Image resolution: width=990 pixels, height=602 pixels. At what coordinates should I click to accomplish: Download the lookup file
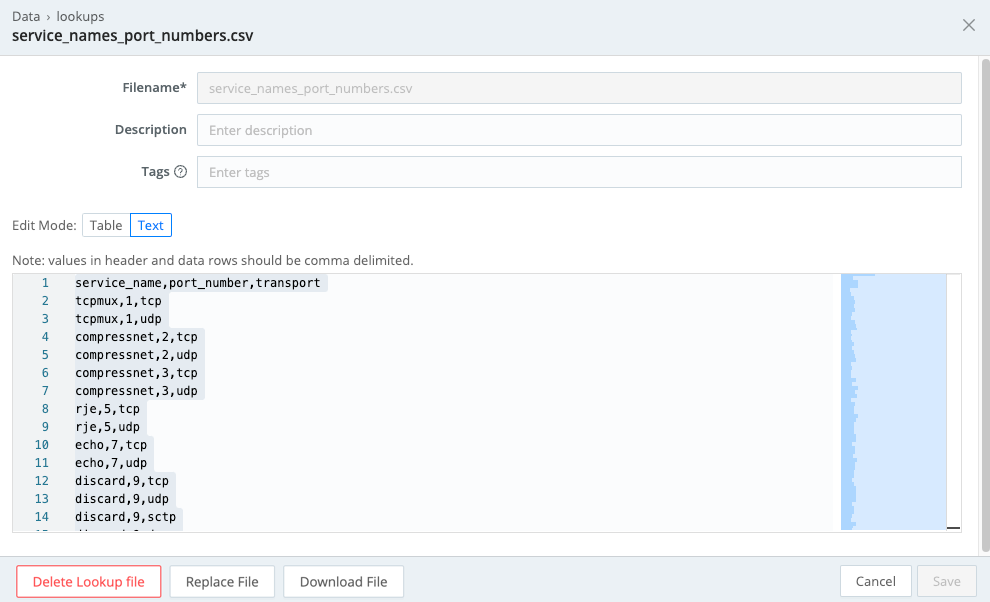[343, 582]
